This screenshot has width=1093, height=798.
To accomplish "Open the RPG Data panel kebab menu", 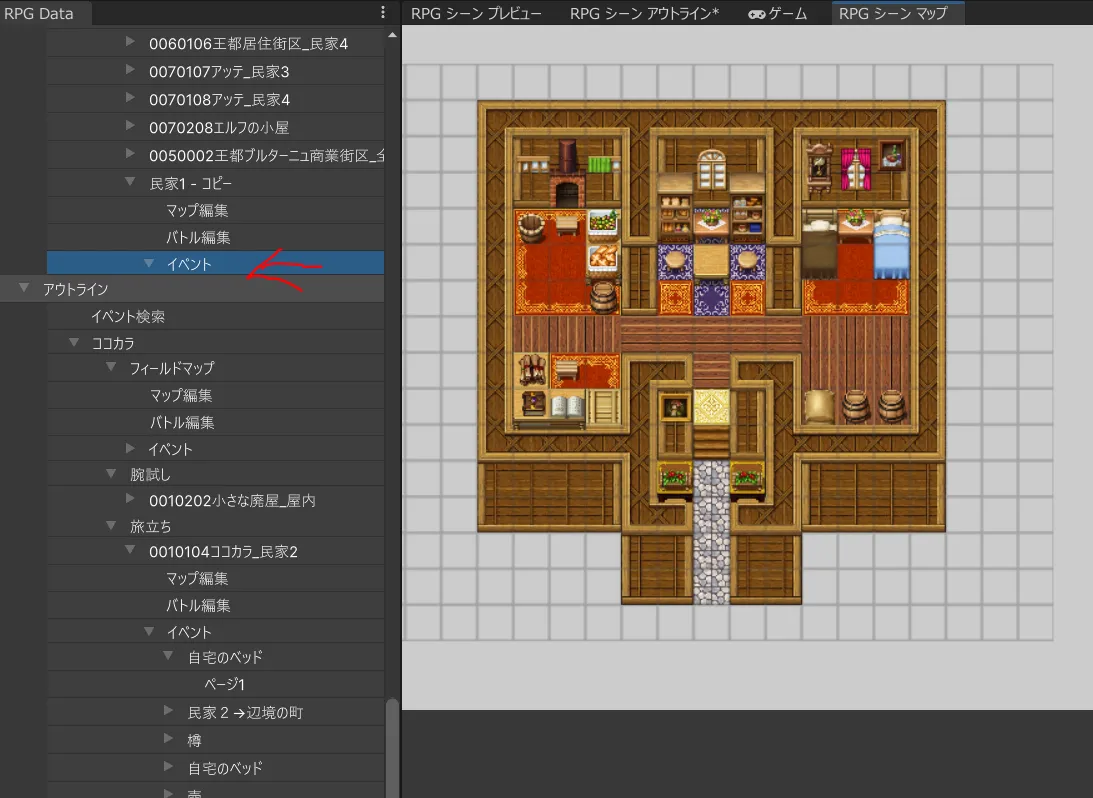I will tap(383, 13).
